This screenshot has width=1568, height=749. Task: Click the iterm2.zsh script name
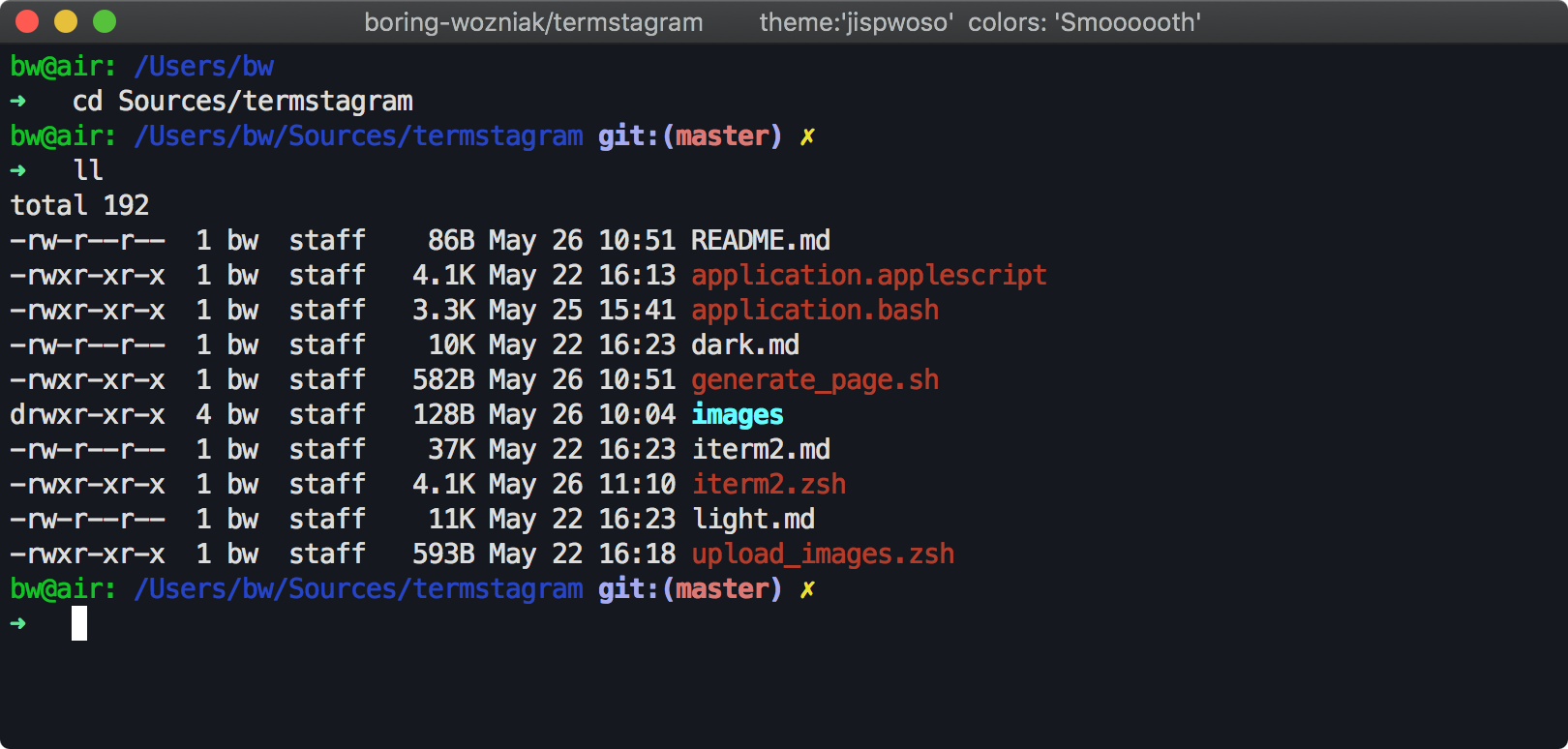click(768, 484)
